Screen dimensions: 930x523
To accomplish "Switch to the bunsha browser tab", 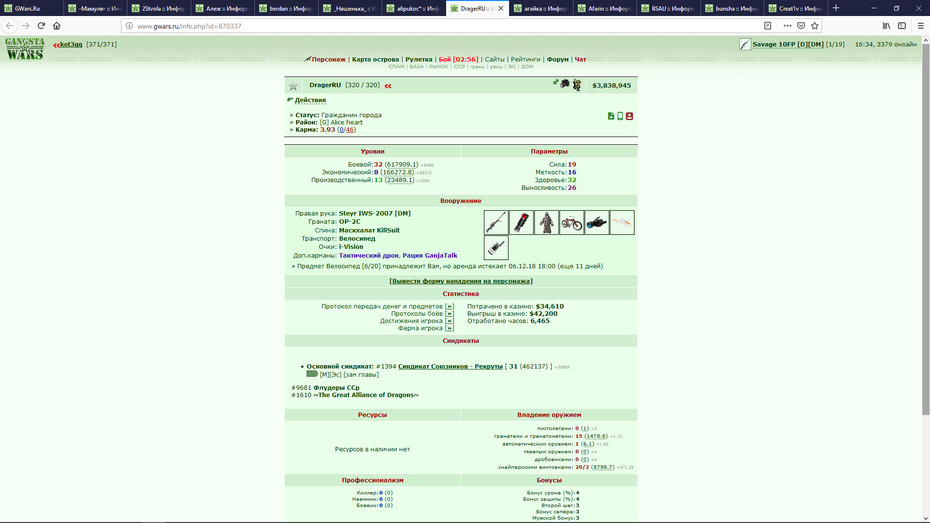I will pyautogui.click(x=732, y=8).
